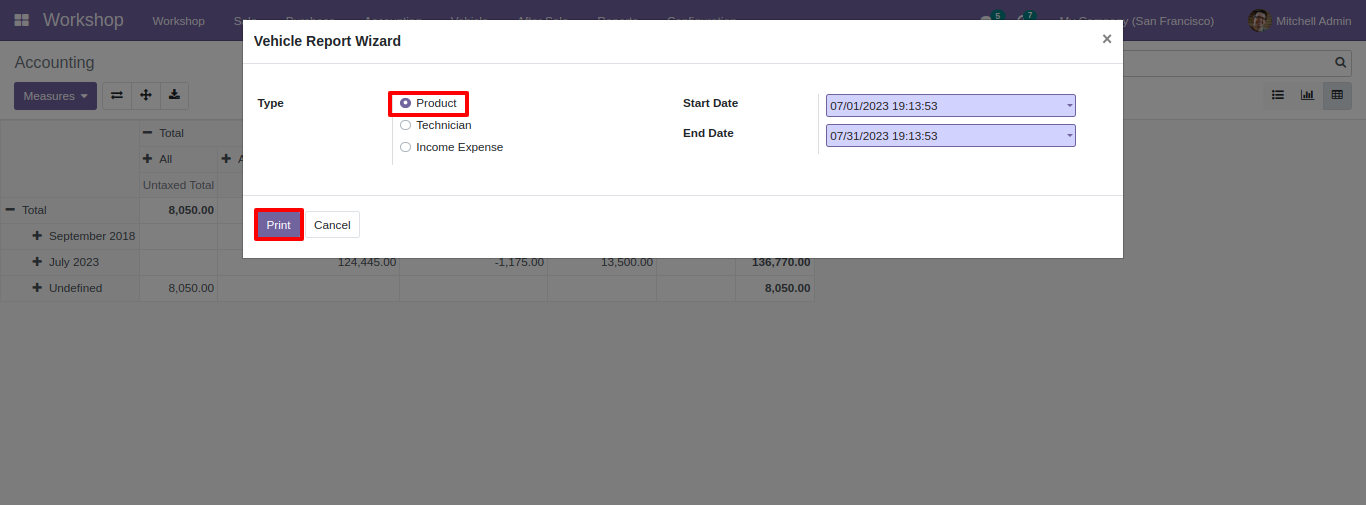Click the search magnifier icon
The height and width of the screenshot is (505, 1366).
(1341, 62)
